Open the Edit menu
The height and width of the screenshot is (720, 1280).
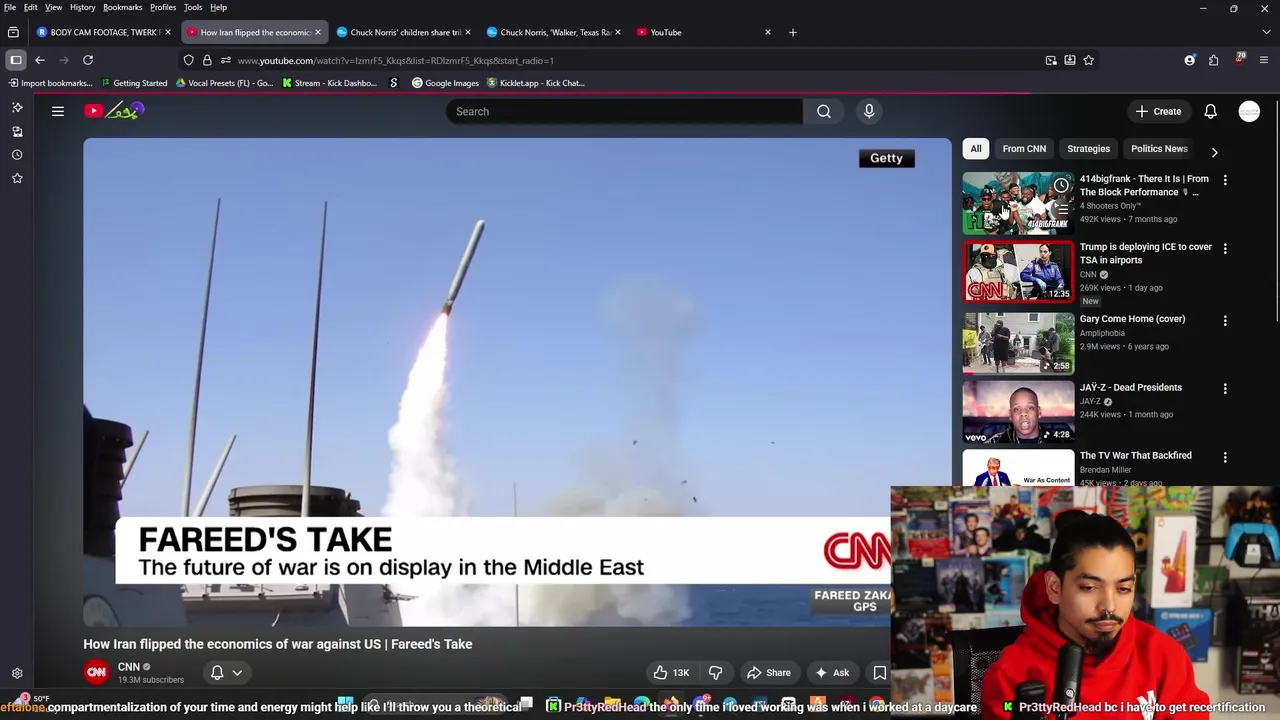[31, 7]
